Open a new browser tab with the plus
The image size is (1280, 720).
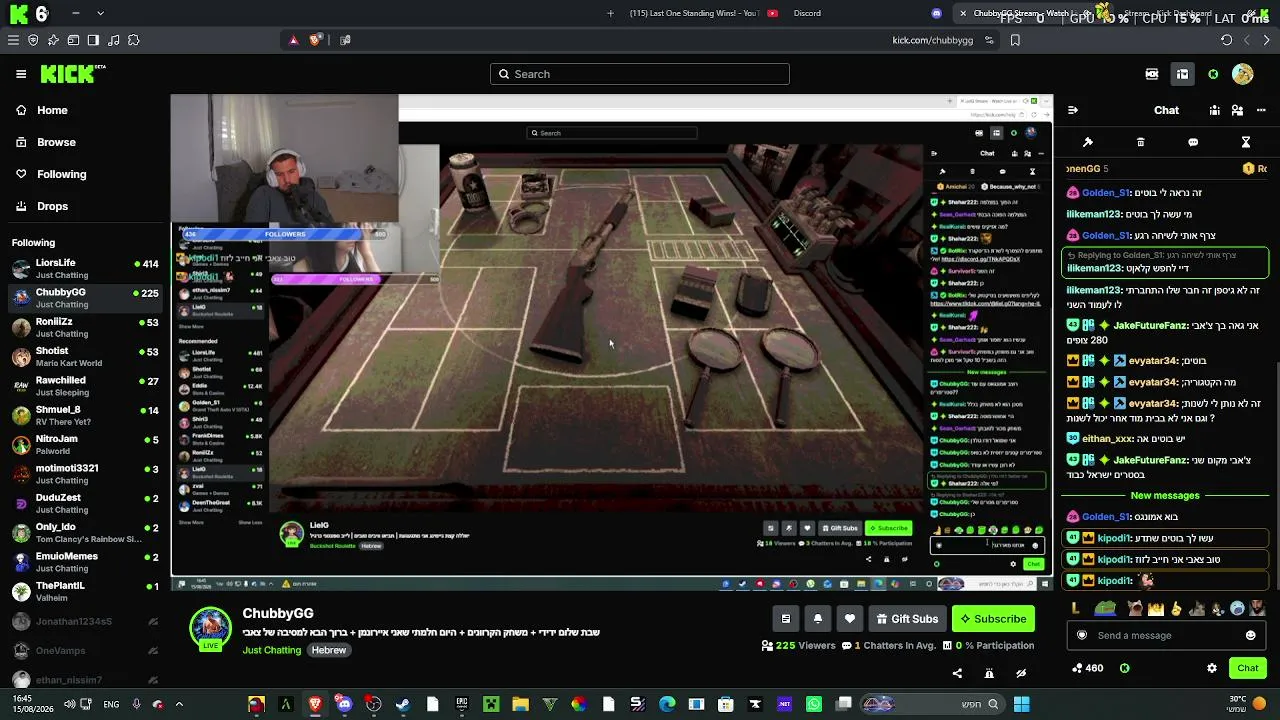click(611, 13)
